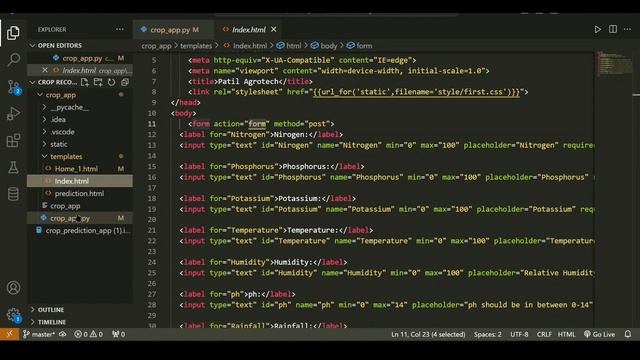Collapse the CROP RECO... workspace section

[57, 82]
